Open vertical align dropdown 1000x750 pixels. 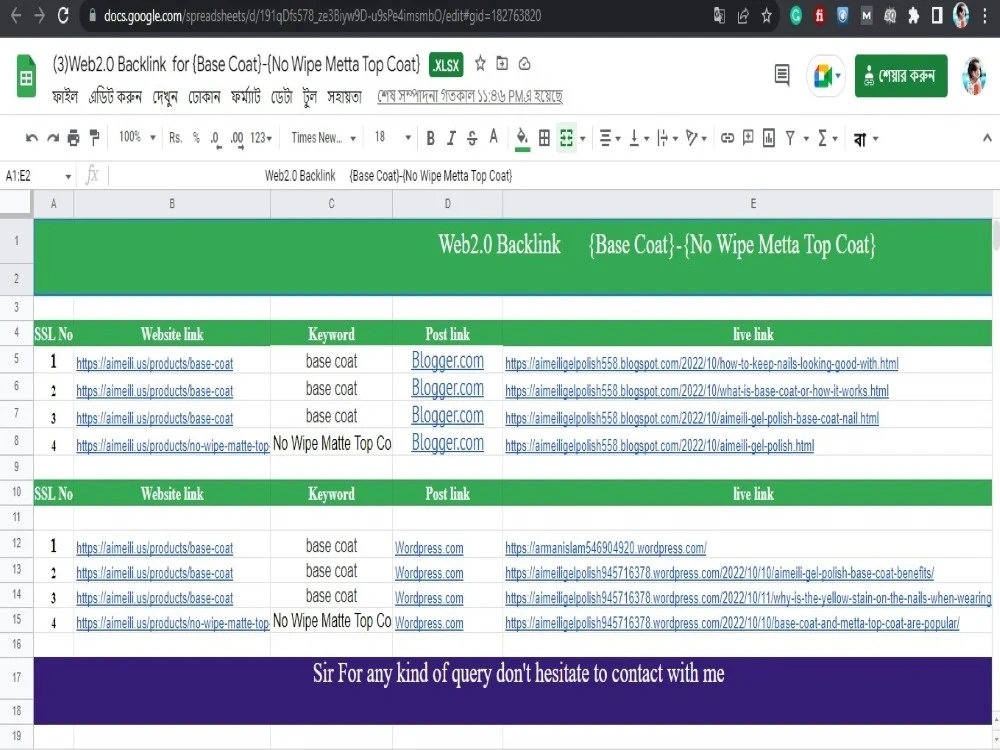(639, 138)
